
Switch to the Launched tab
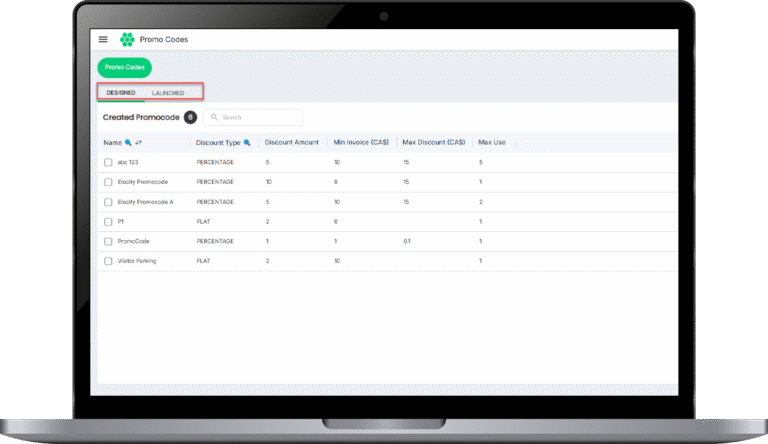tap(168, 93)
